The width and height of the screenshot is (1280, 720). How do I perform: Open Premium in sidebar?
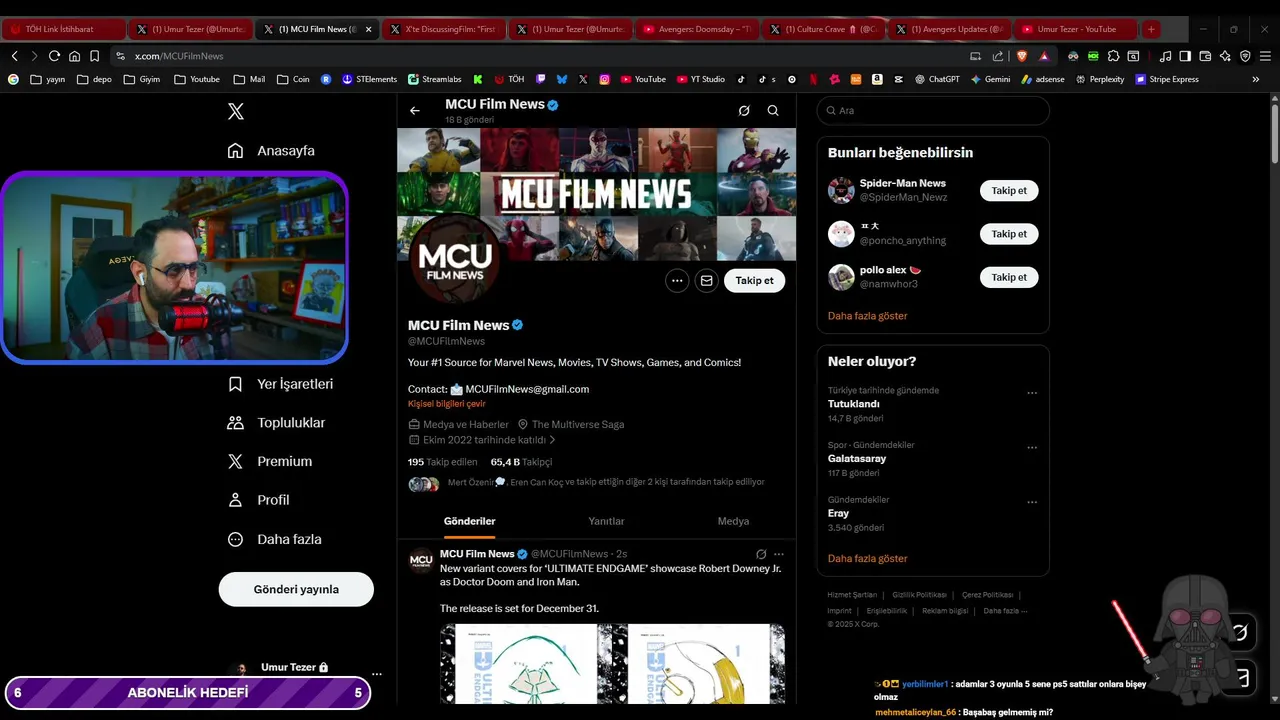[270, 462]
